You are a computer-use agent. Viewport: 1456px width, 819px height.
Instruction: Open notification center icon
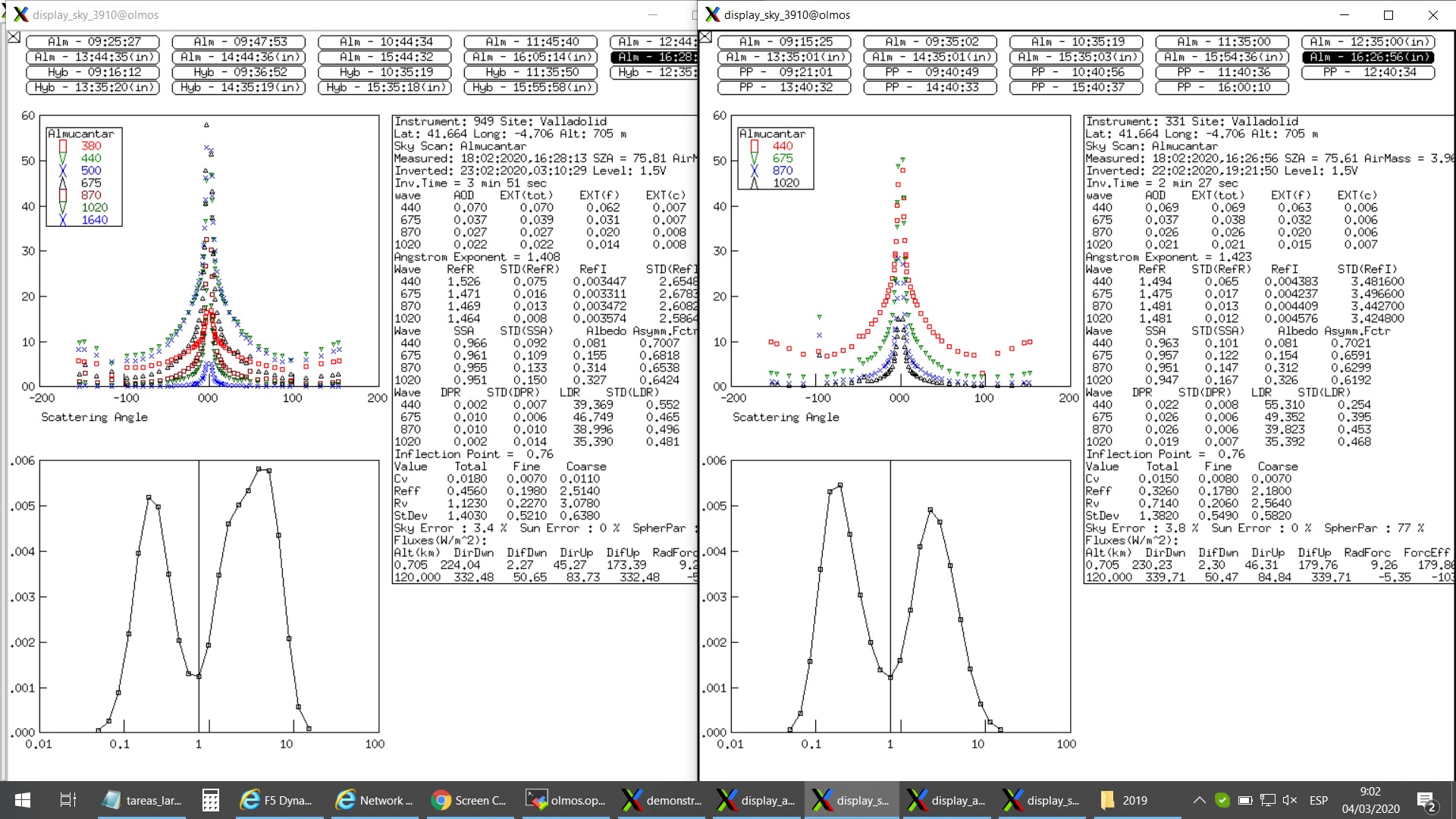[x=1426, y=801]
